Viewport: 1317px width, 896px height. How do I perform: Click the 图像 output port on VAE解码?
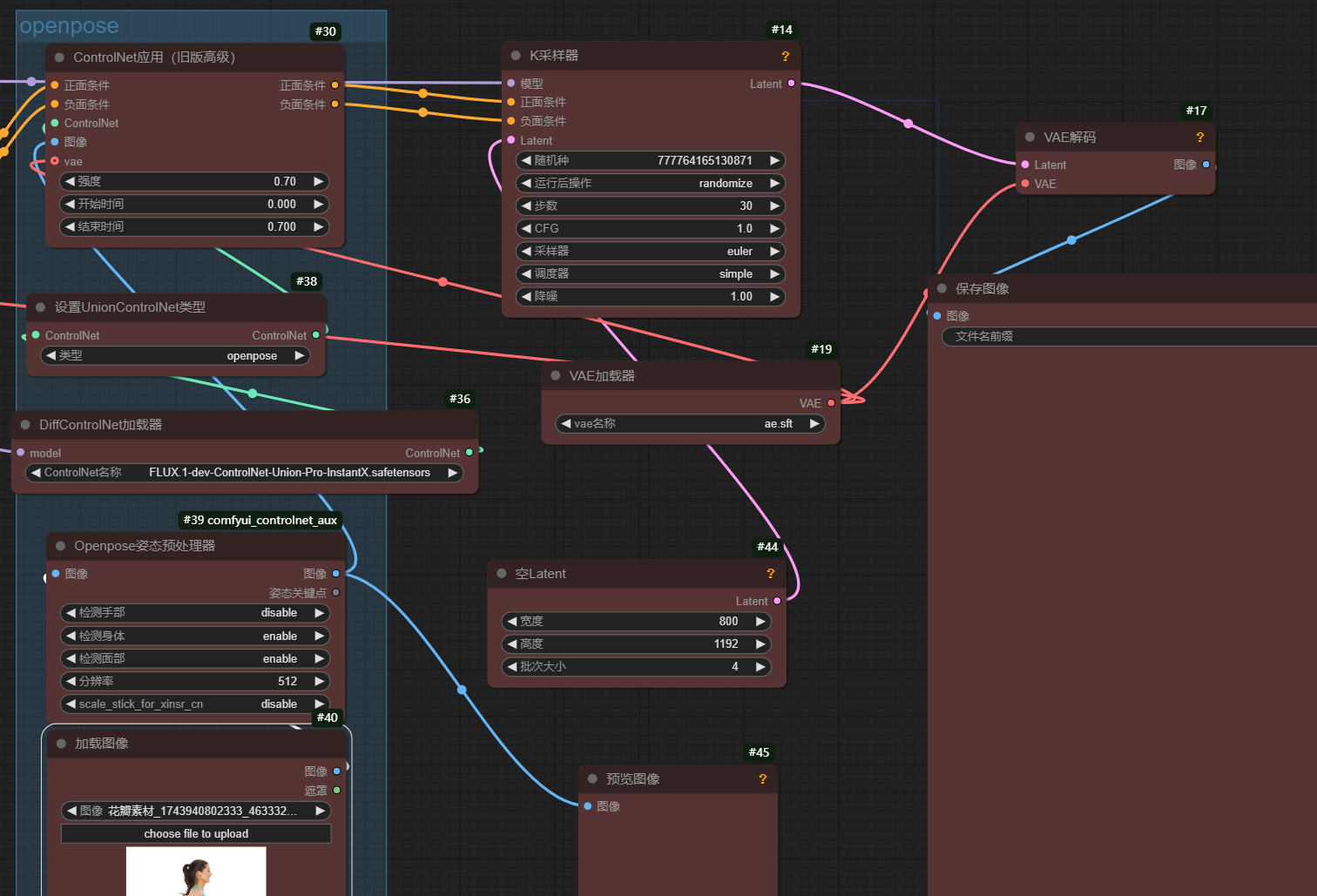click(1206, 164)
